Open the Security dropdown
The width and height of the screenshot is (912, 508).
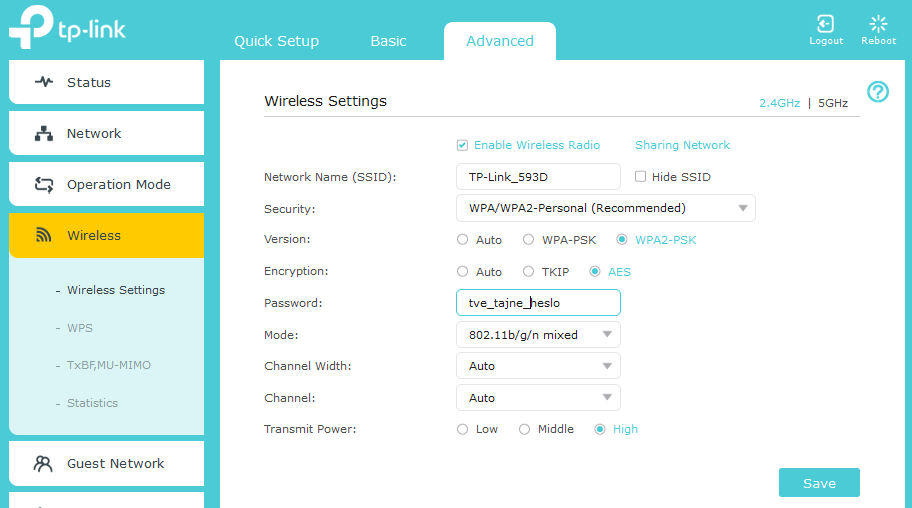coord(605,208)
